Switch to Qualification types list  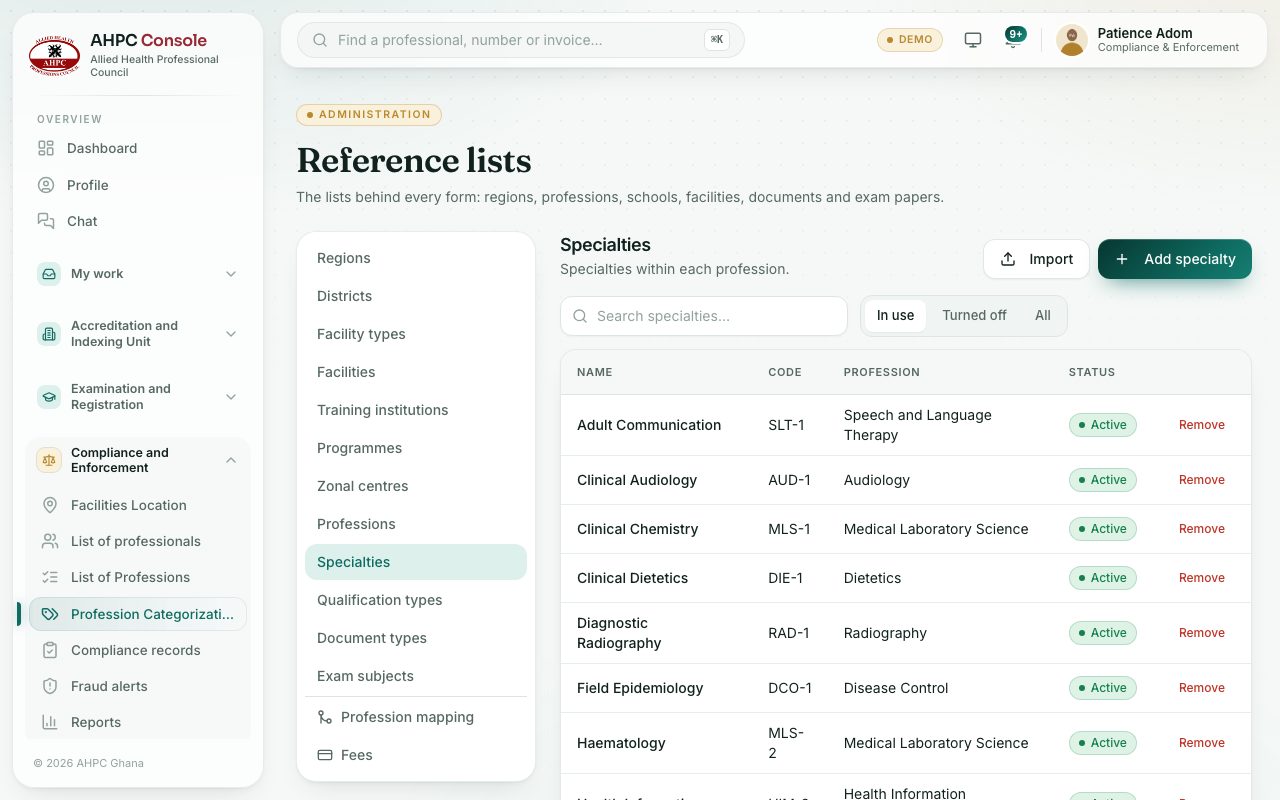click(416, 600)
